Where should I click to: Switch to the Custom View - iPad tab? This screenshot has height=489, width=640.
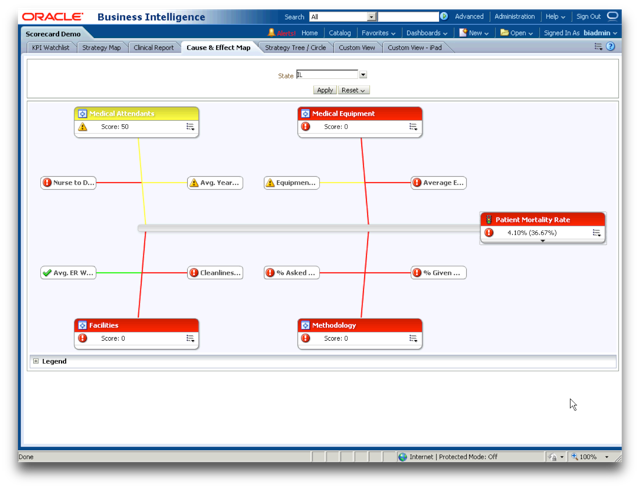coord(415,47)
